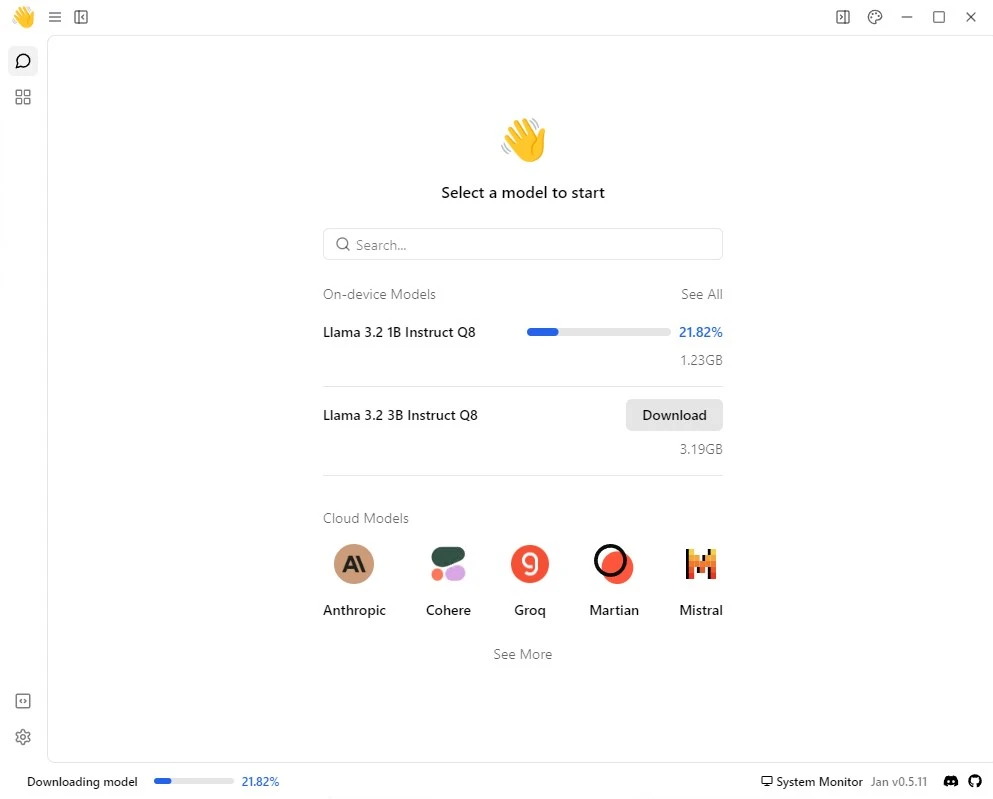Choose the Groq cloud model icon
Image resolution: width=993 pixels, height=799 pixels.
pos(530,564)
